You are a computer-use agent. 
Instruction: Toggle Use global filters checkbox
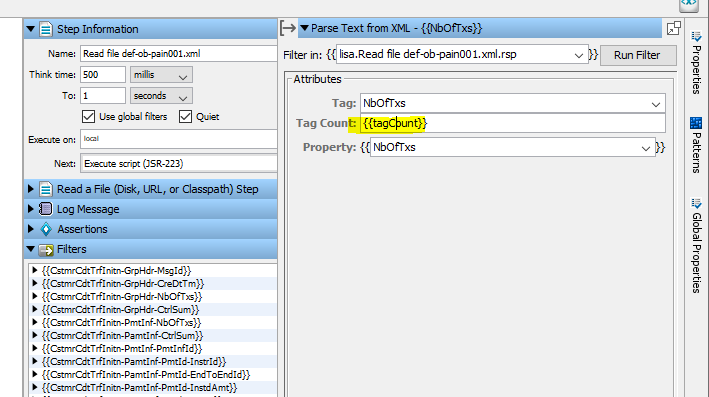(x=88, y=117)
